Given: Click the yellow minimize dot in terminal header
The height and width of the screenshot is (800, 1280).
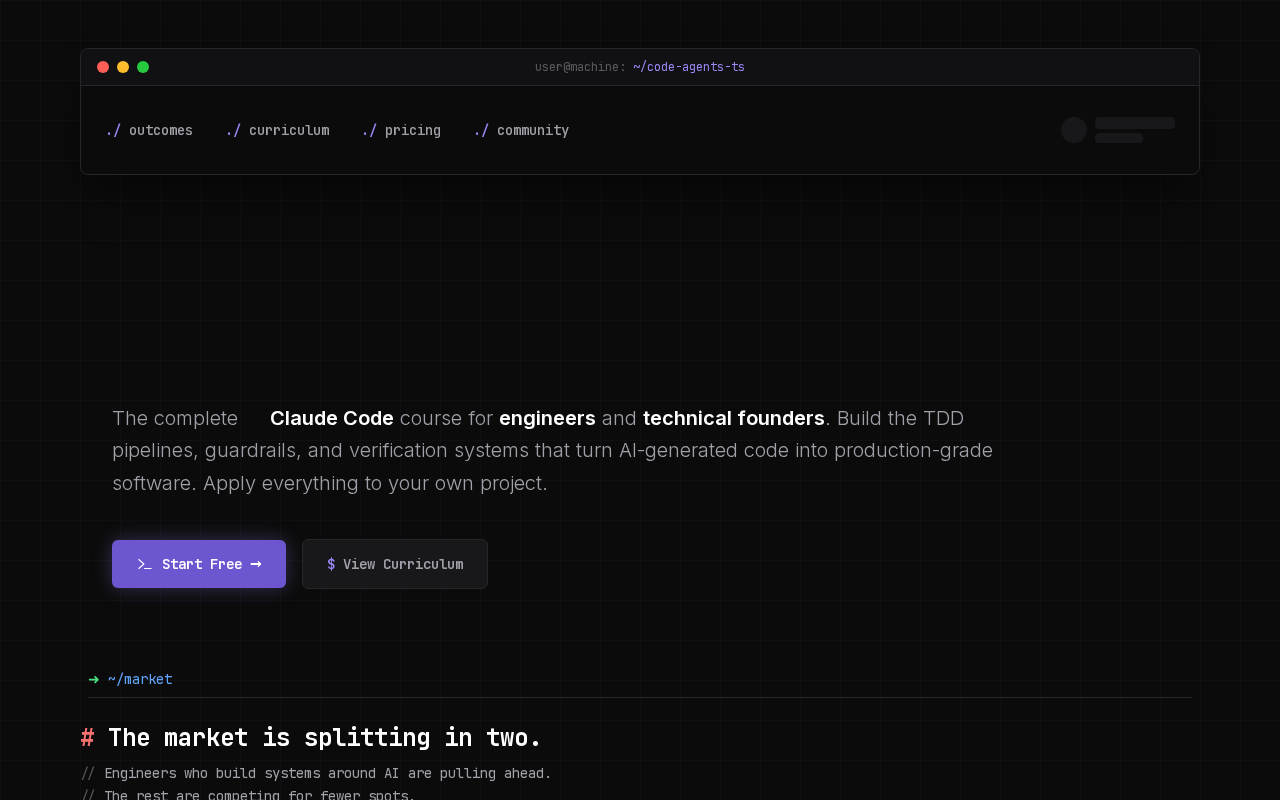Looking at the screenshot, I should 123,67.
